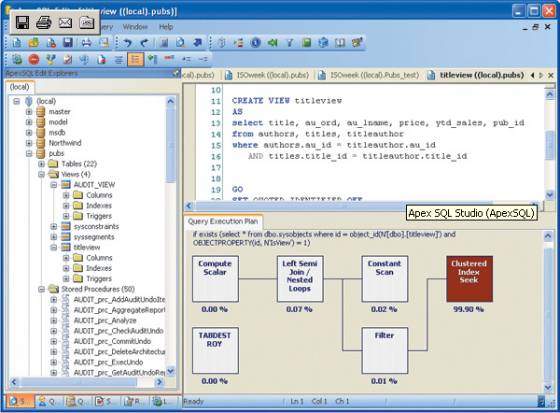Viewport: 560px width, 413px height.
Task: Select the red Clustered Index Seek node
Action: (x=469, y=279)
